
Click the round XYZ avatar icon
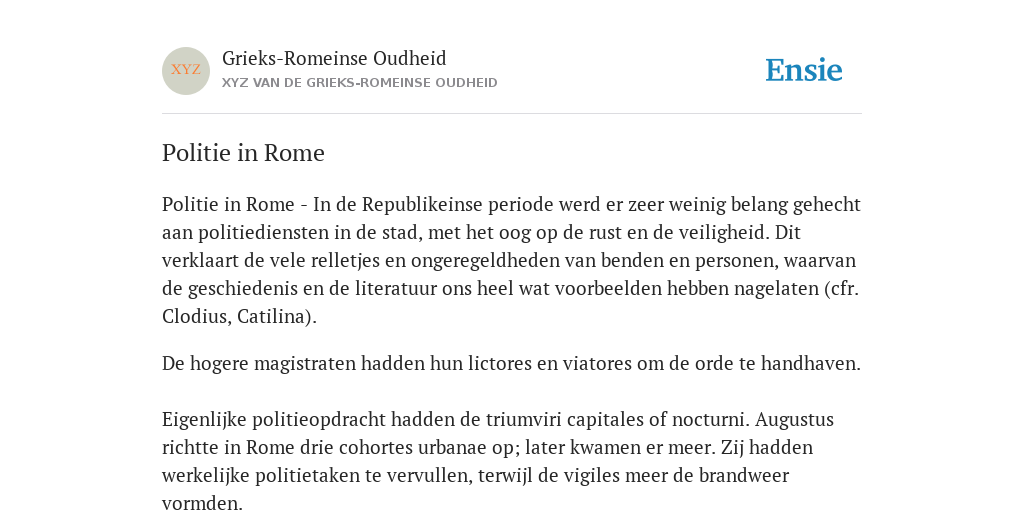click(186, 71)
